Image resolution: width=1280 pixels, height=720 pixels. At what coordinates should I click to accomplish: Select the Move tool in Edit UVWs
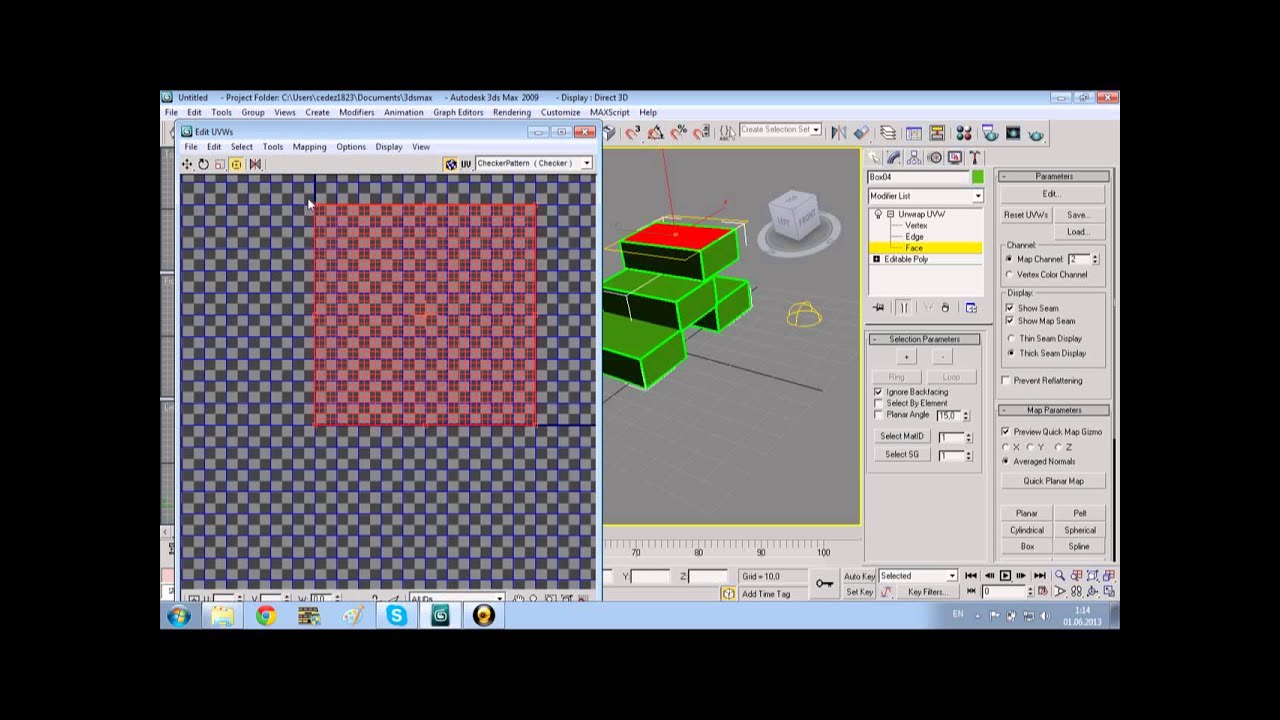(x=187, y=164)
